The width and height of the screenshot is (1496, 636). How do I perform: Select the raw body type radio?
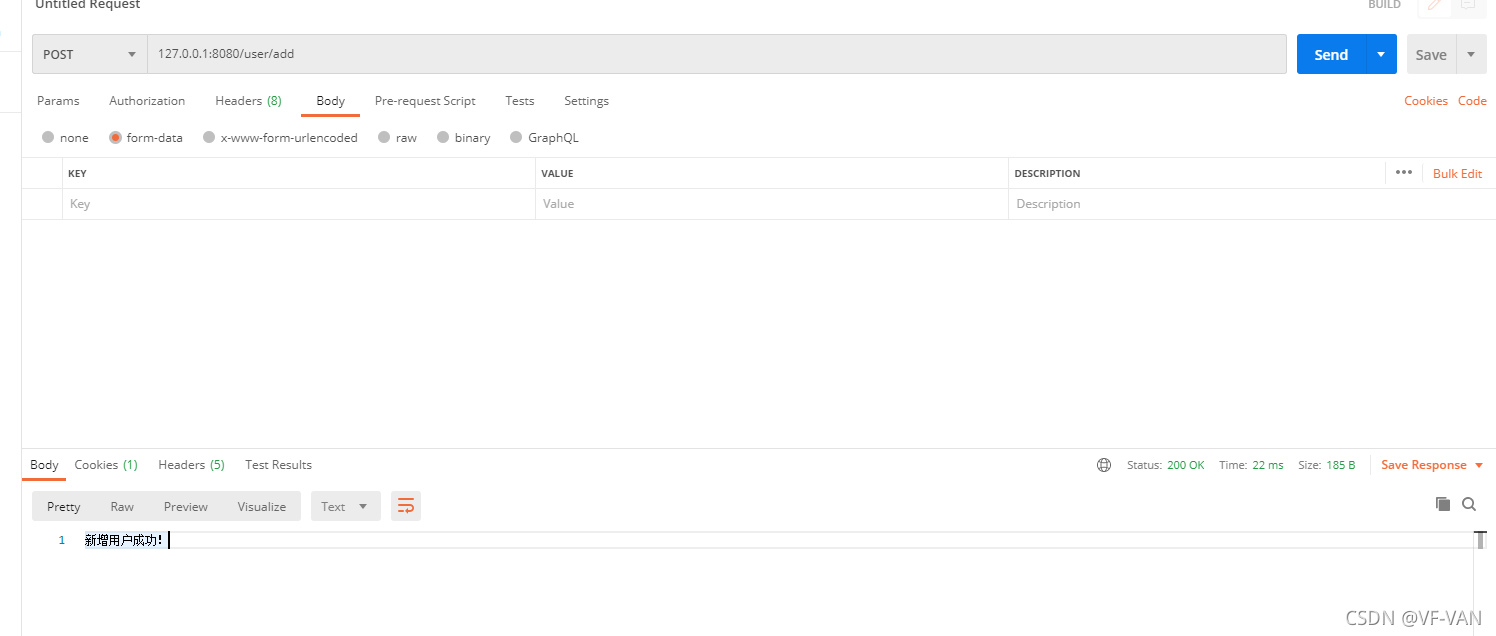384,137
